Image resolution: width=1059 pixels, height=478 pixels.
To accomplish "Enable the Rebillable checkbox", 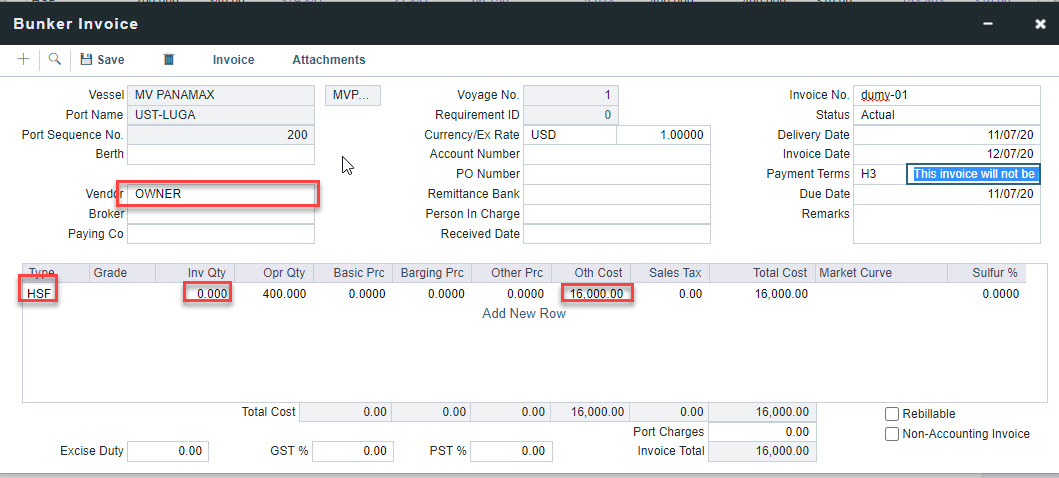I will pyautogui.click(x=892, y=414).
